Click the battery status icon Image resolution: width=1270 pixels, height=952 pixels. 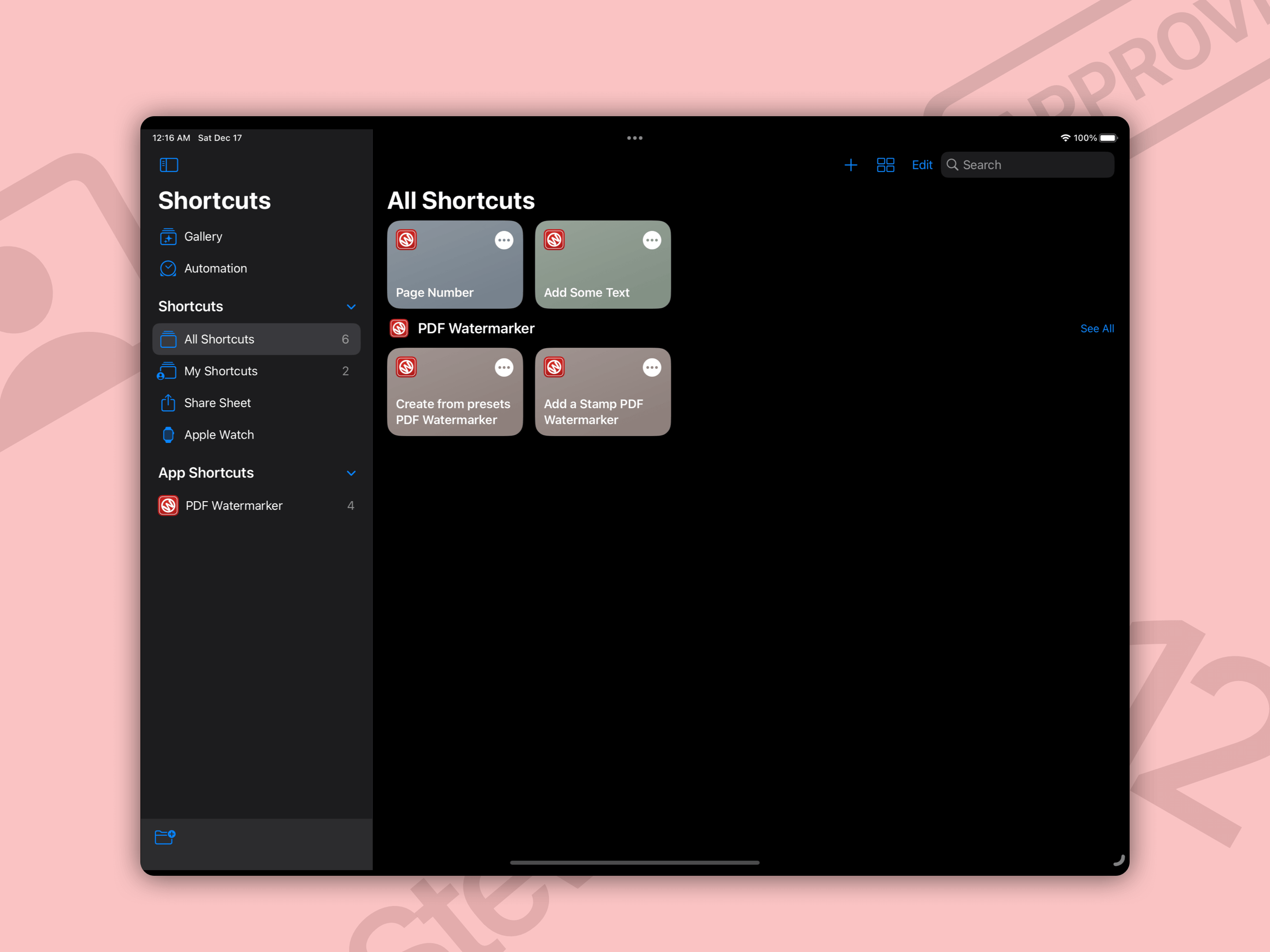coord(1108,138)
